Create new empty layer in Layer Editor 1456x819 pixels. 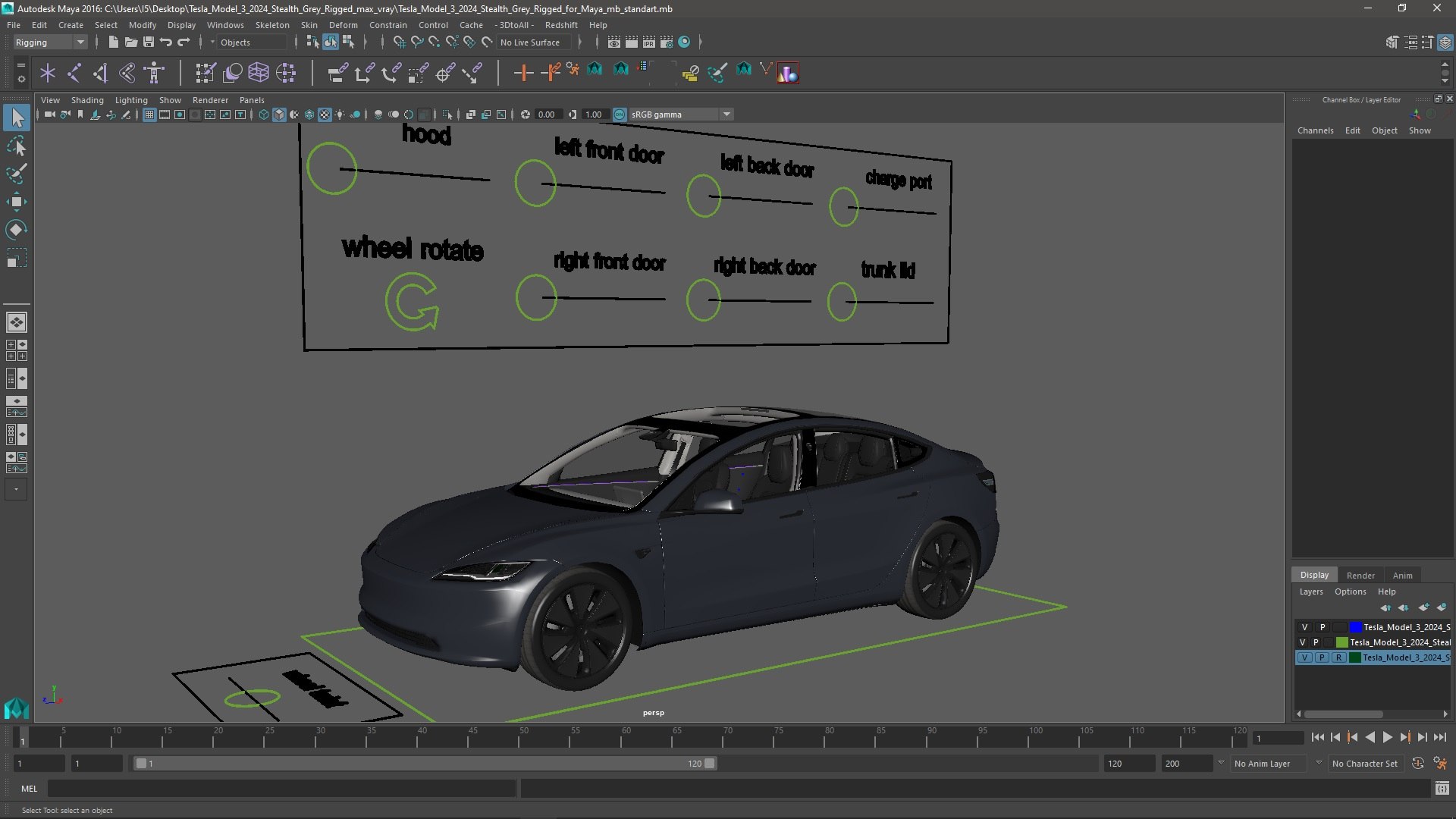pos(1423,607)
